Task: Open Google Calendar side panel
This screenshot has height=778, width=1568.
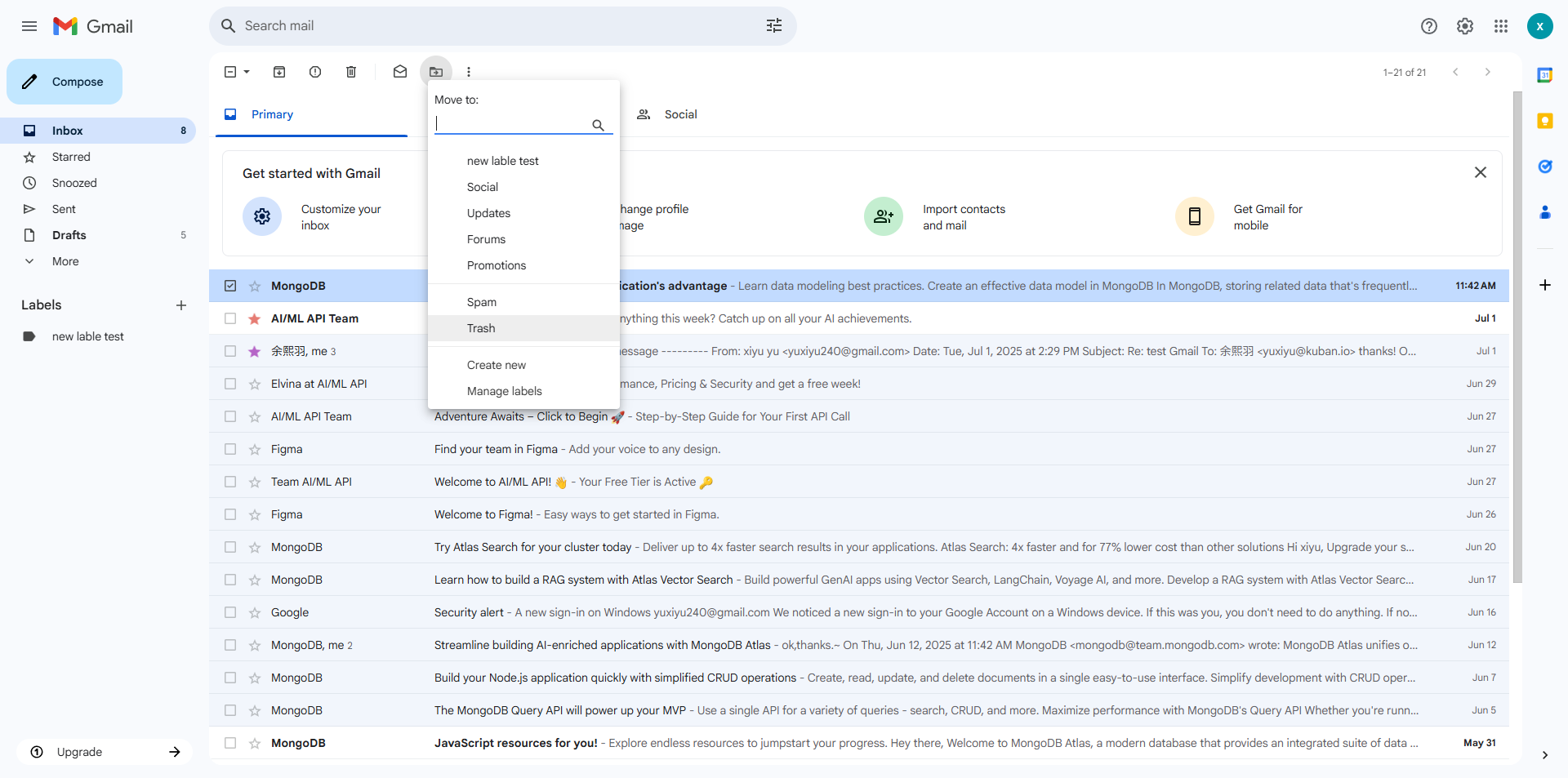Action: [1545, 75]
